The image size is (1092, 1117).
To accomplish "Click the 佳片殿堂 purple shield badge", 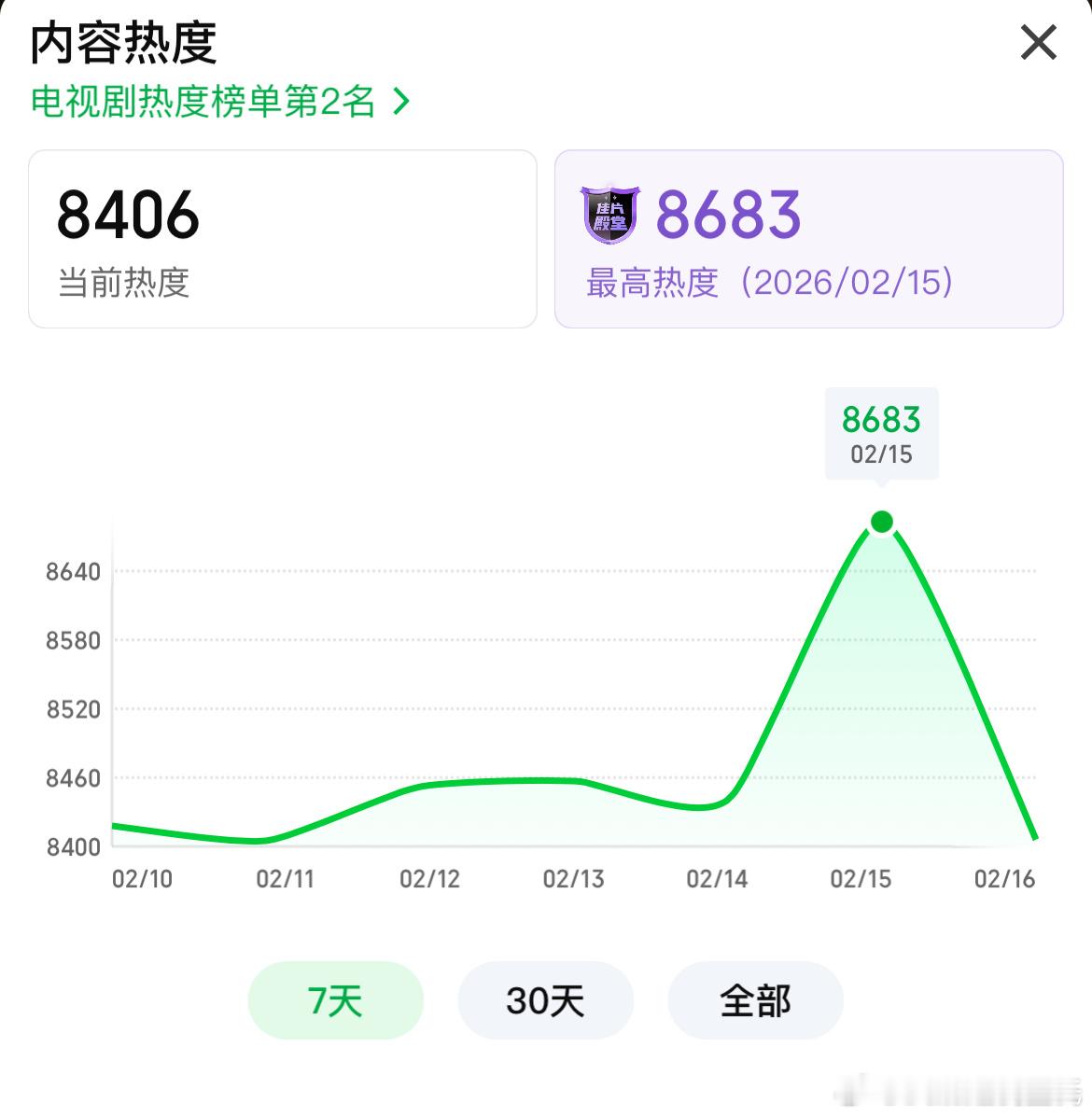I will click(609, 216).
